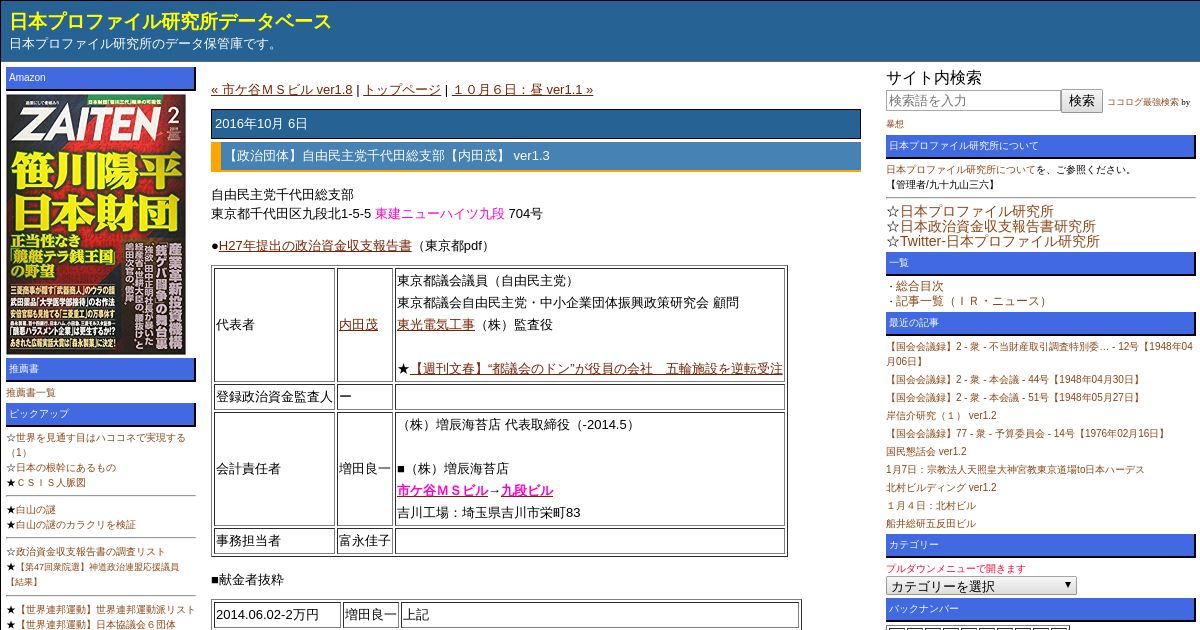Open 国会会議録 本会議 44号 1948年04月30日 link

coord(1014,379)
